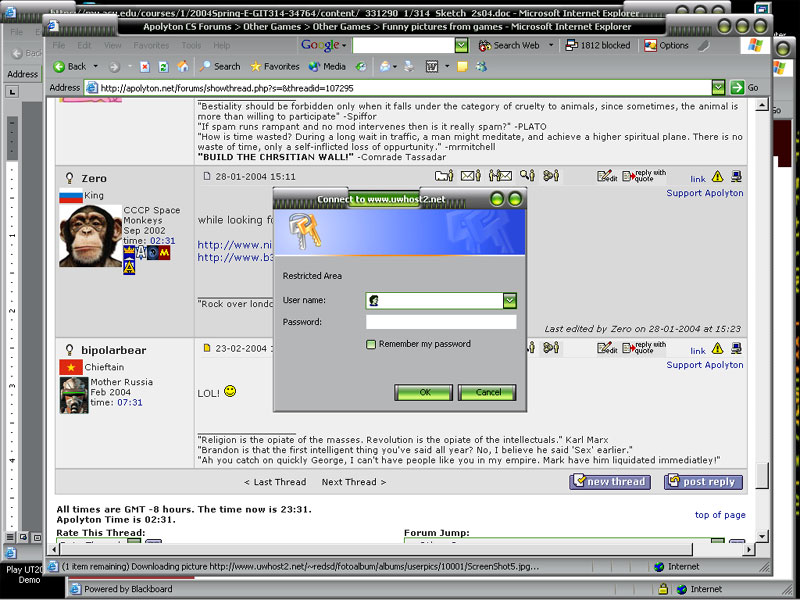Click OK in the login dialog
This screenshot has width=800, height=600.
(x=424, y=392)
